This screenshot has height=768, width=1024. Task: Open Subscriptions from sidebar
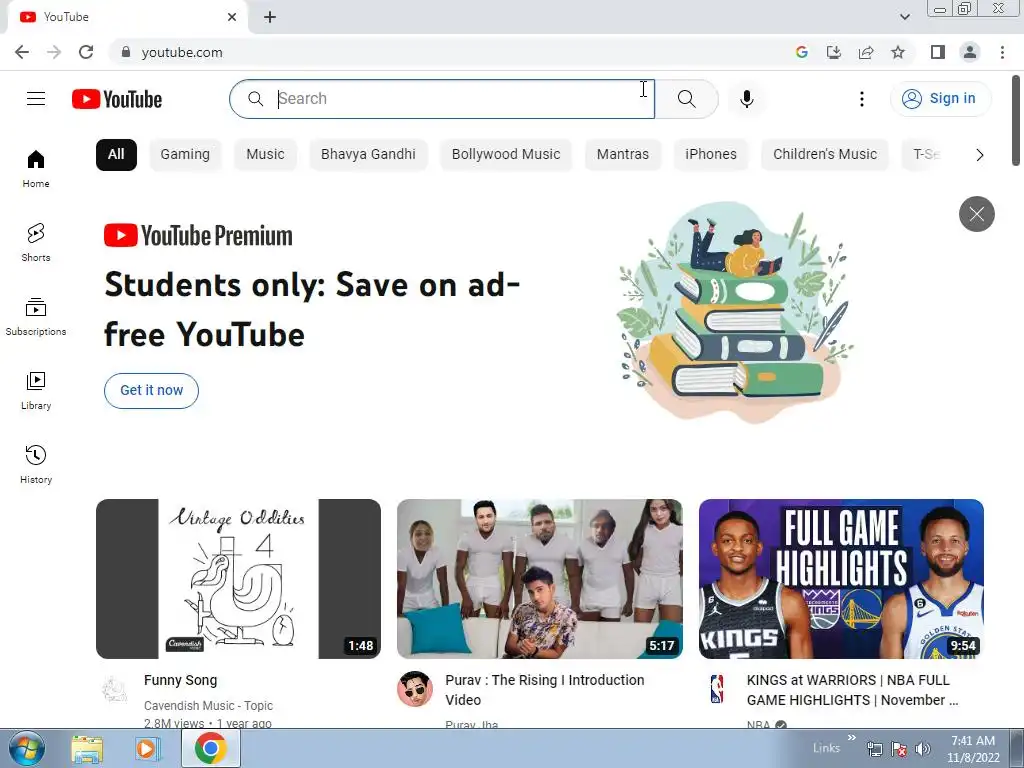click(36, 317)
